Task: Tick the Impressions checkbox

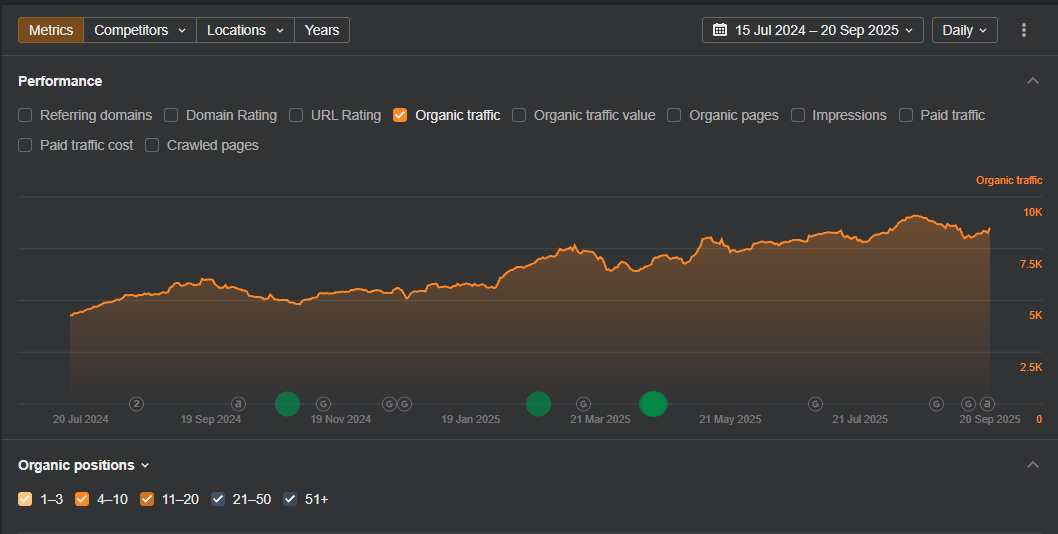Action: tap(798, 115)
